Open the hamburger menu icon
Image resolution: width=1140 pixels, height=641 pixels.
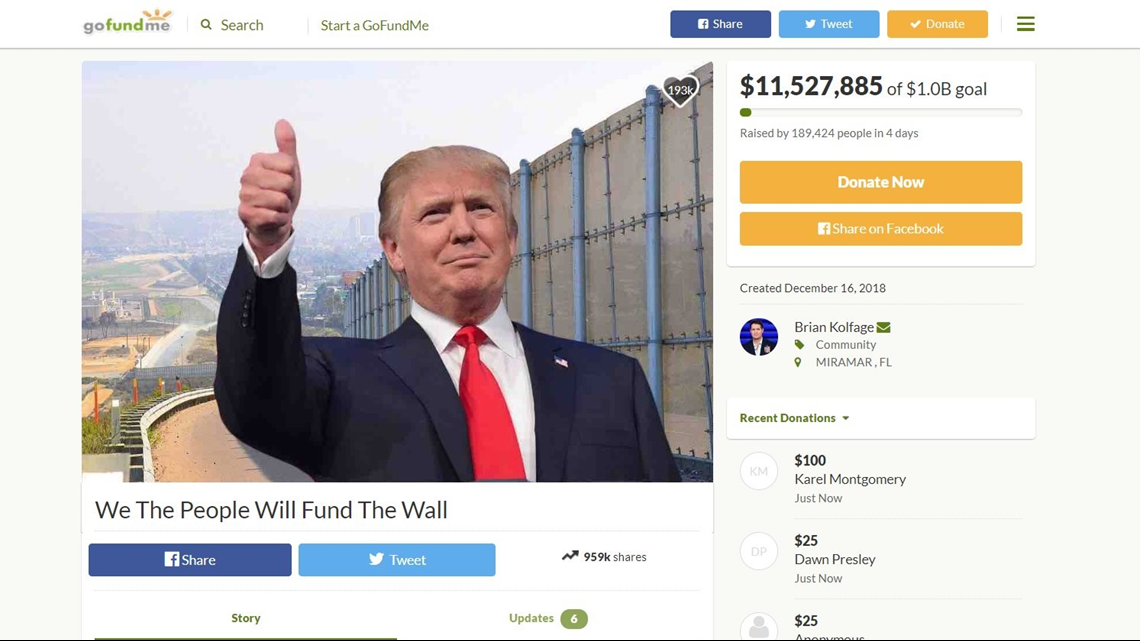click(x=1025, y=24)
